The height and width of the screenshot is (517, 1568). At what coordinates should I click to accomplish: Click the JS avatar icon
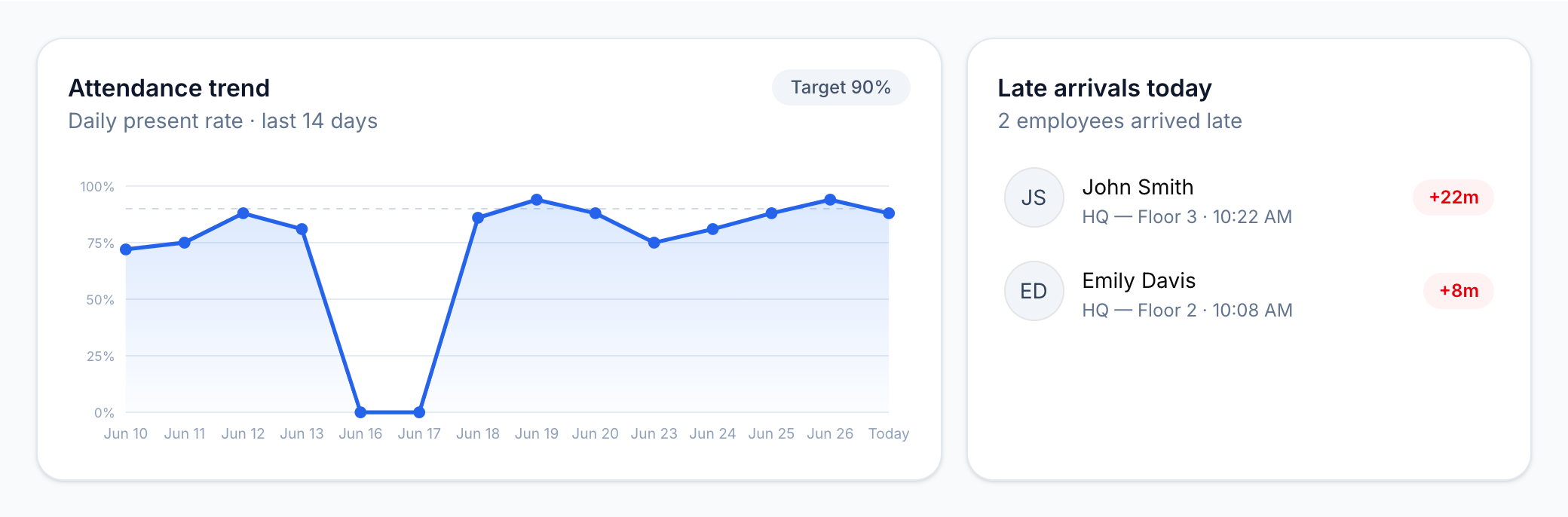tap(1034, 197)
